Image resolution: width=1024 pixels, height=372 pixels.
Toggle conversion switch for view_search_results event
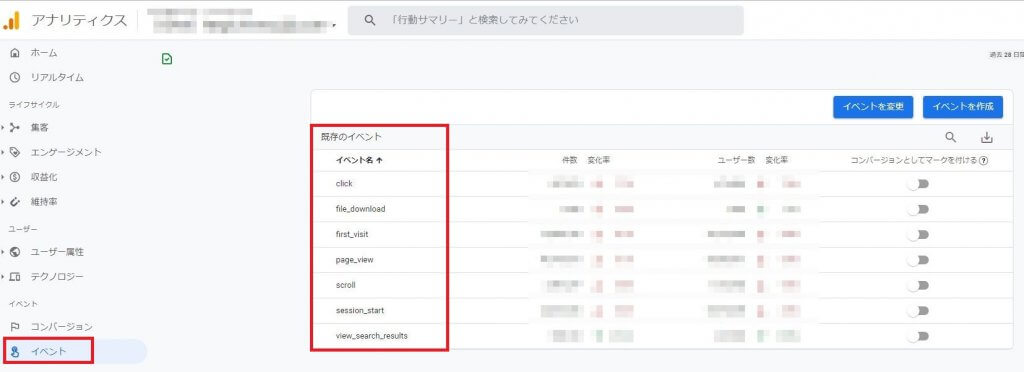[x=918, y=336]
